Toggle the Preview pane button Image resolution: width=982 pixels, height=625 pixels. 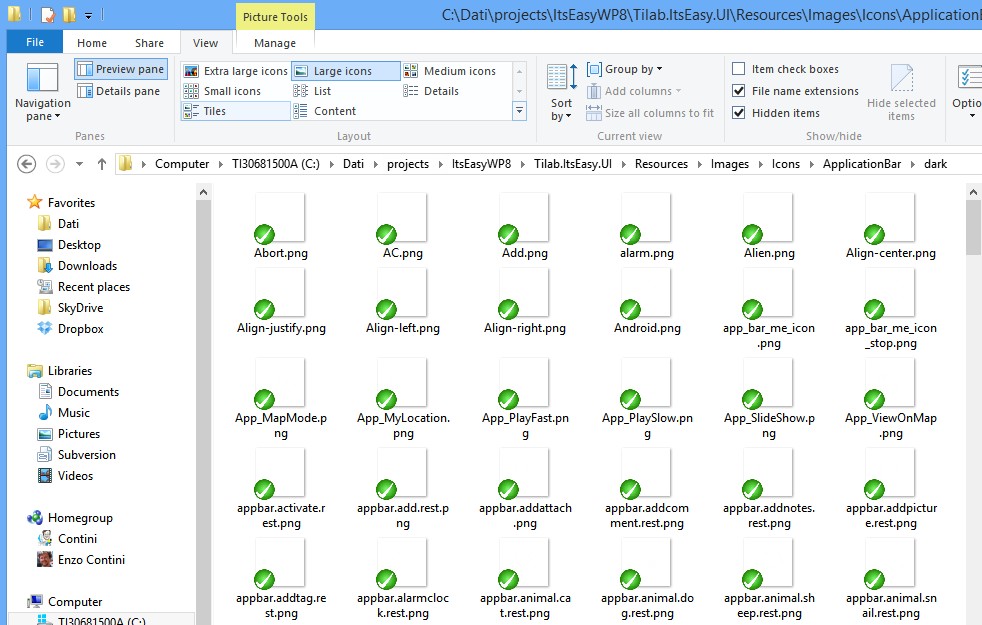[120, 69]
